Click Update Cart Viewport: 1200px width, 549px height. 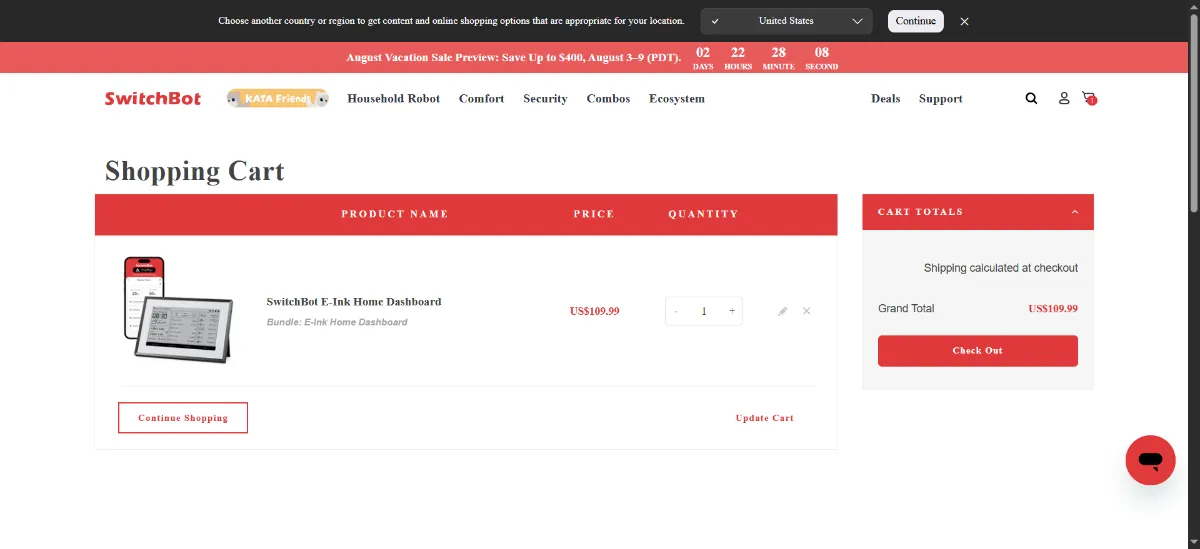pyautogui.click(x=765, y=418)
